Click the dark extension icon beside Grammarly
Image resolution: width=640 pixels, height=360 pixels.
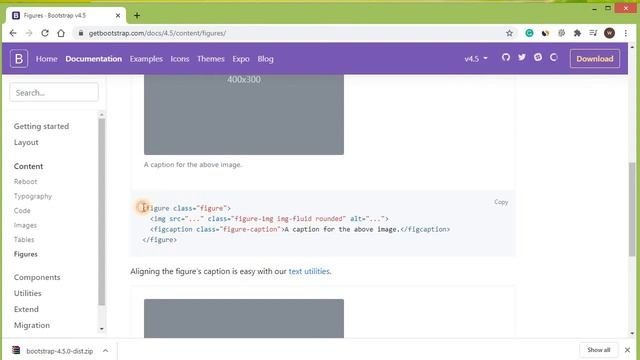(545, 33)
